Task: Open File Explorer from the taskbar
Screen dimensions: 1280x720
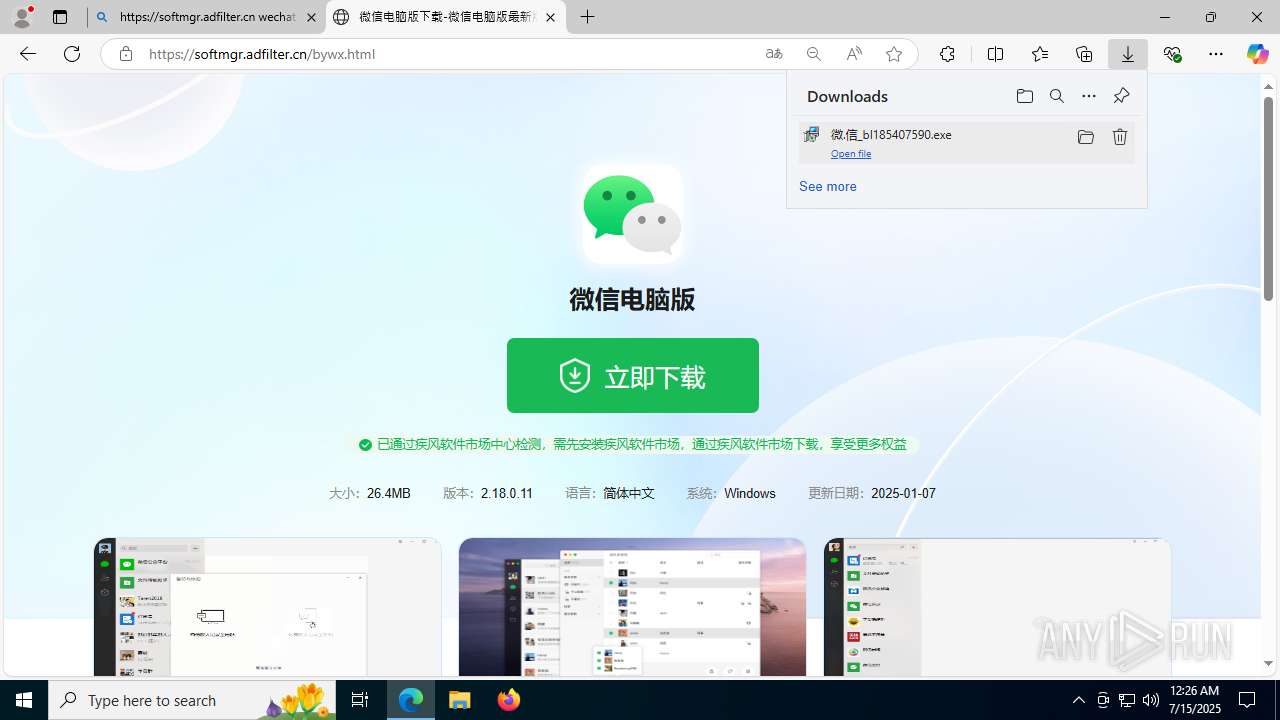Action: pos(460,700)
